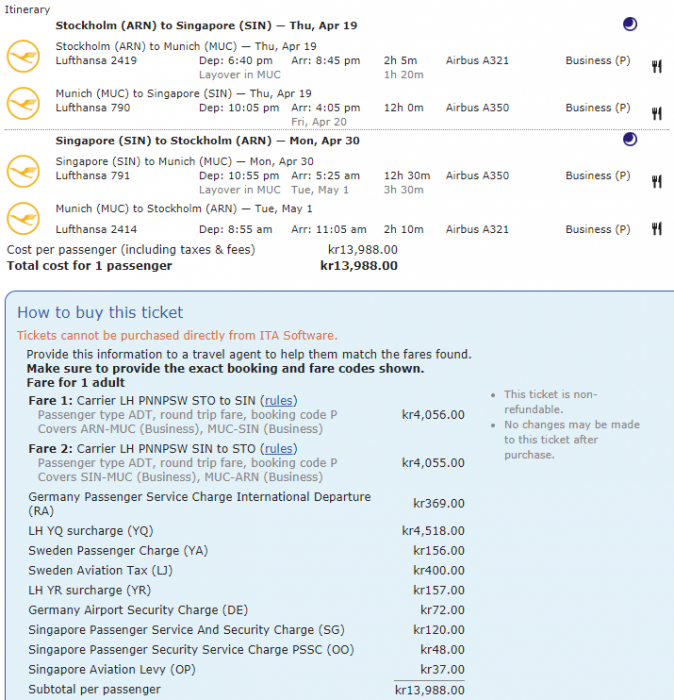This screenshot has height=700, width=674.
Task: Click the total cost for 1 passenger amount
Action: pos(358,266)
